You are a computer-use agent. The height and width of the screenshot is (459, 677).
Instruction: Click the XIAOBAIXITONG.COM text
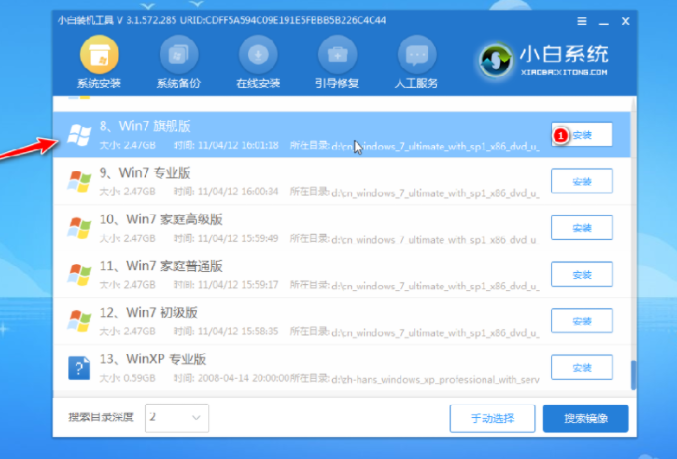564,73
